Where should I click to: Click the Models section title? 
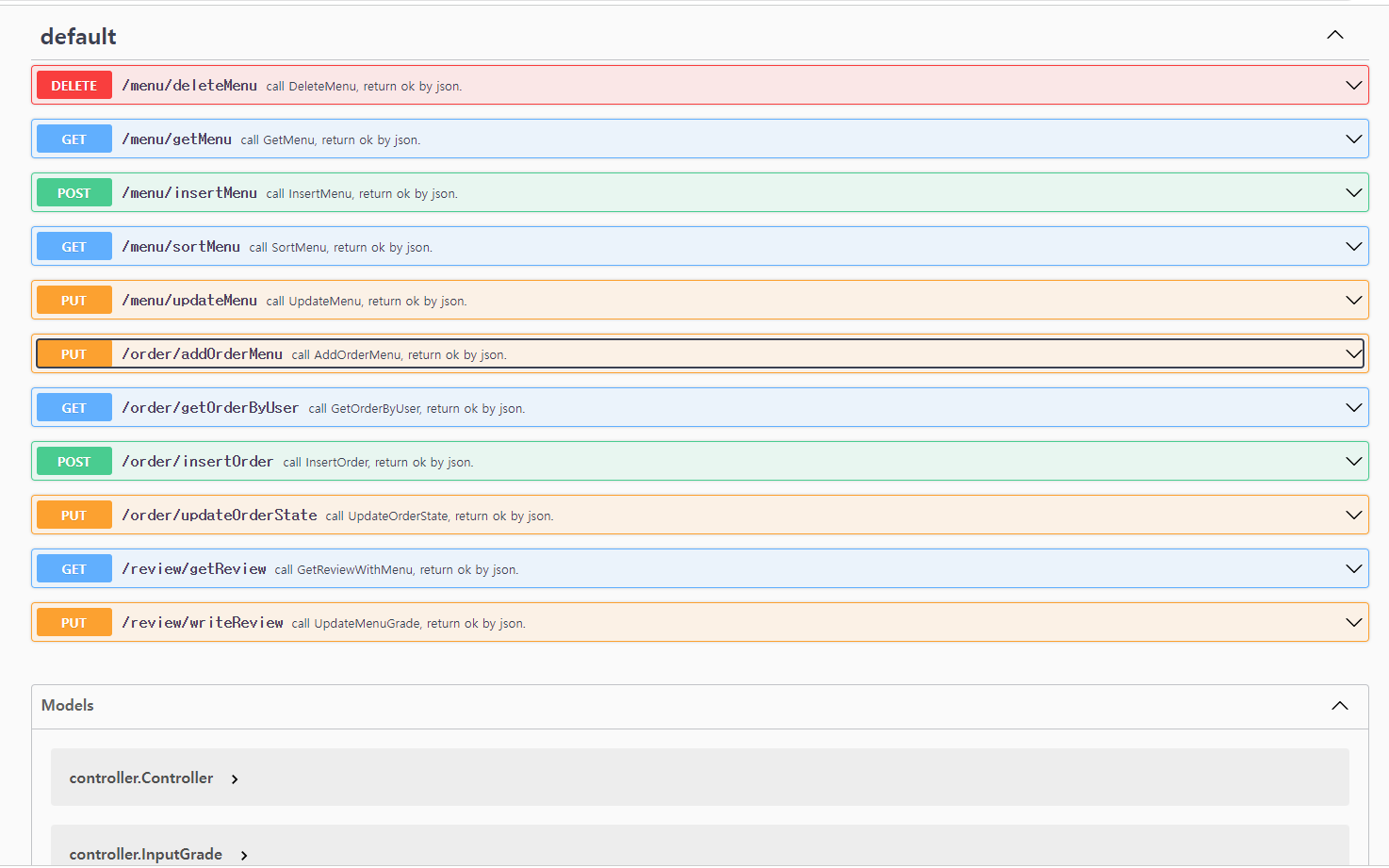pos(68,706)
